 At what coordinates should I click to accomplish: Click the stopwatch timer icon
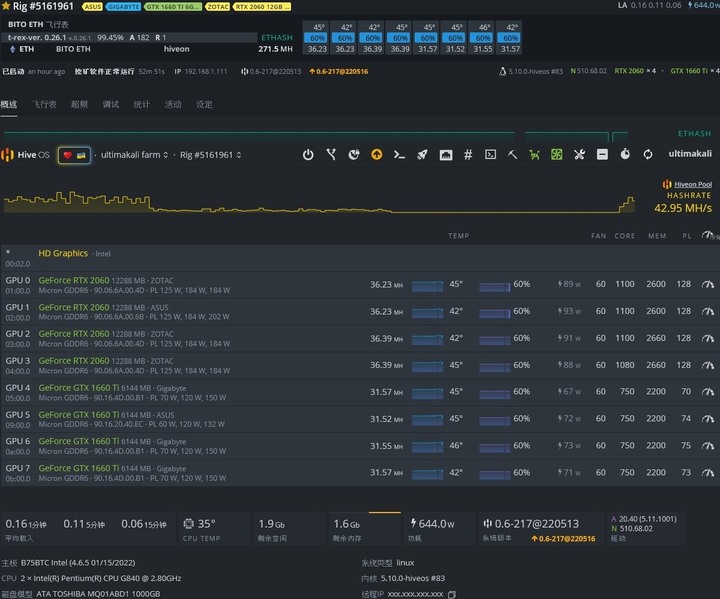click(x=625, y=154)
